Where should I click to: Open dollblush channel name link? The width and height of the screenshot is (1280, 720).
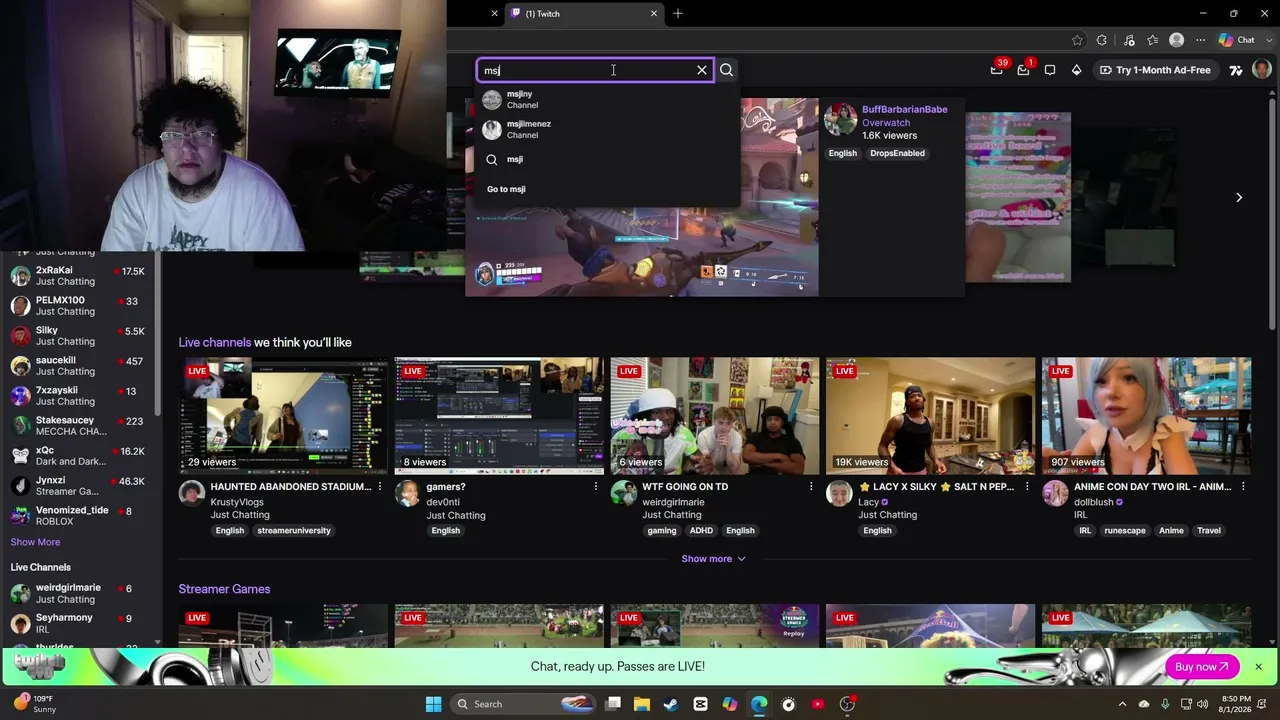[1094, 502]
